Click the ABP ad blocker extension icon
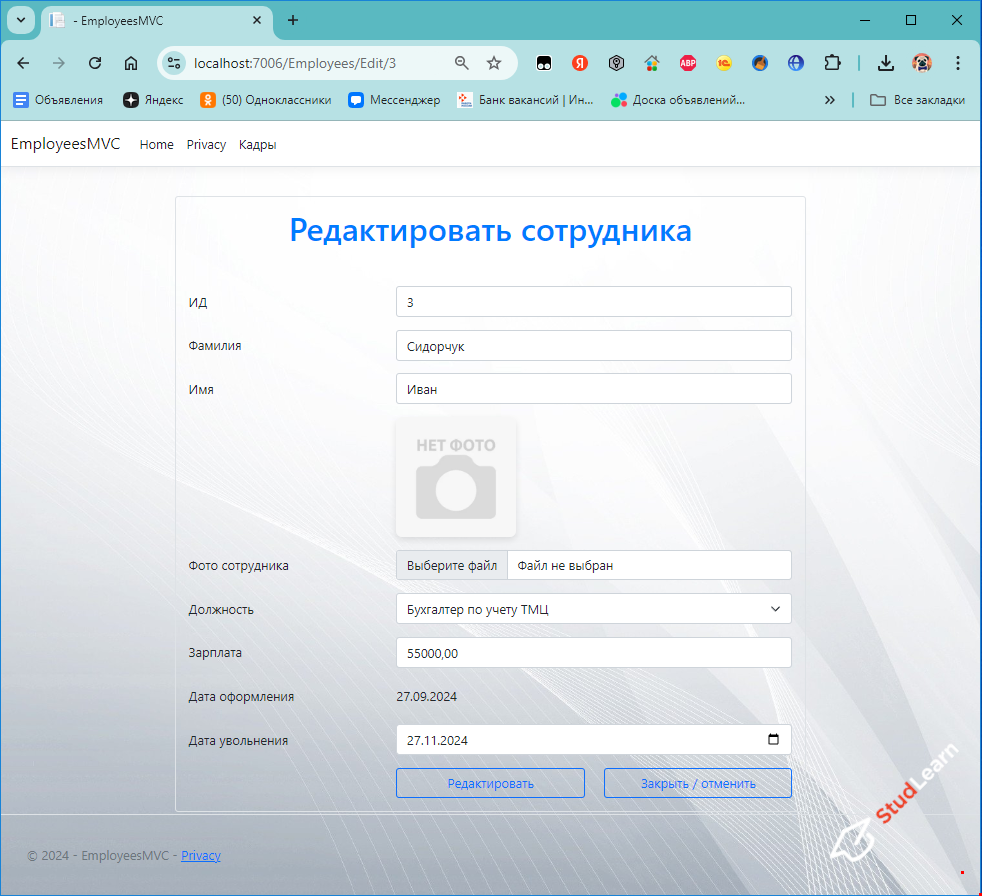The image size is (982, 896). click(687, 63)
